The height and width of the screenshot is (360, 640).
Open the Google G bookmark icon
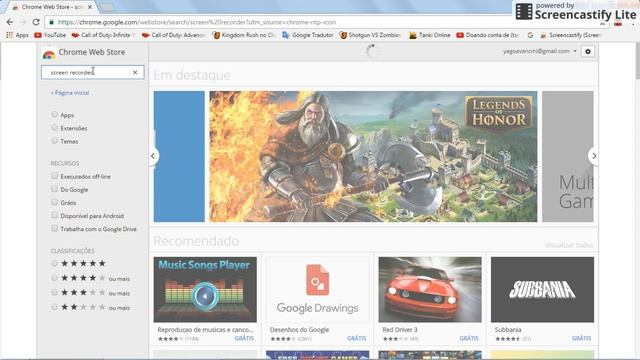(x=530, y=35)
